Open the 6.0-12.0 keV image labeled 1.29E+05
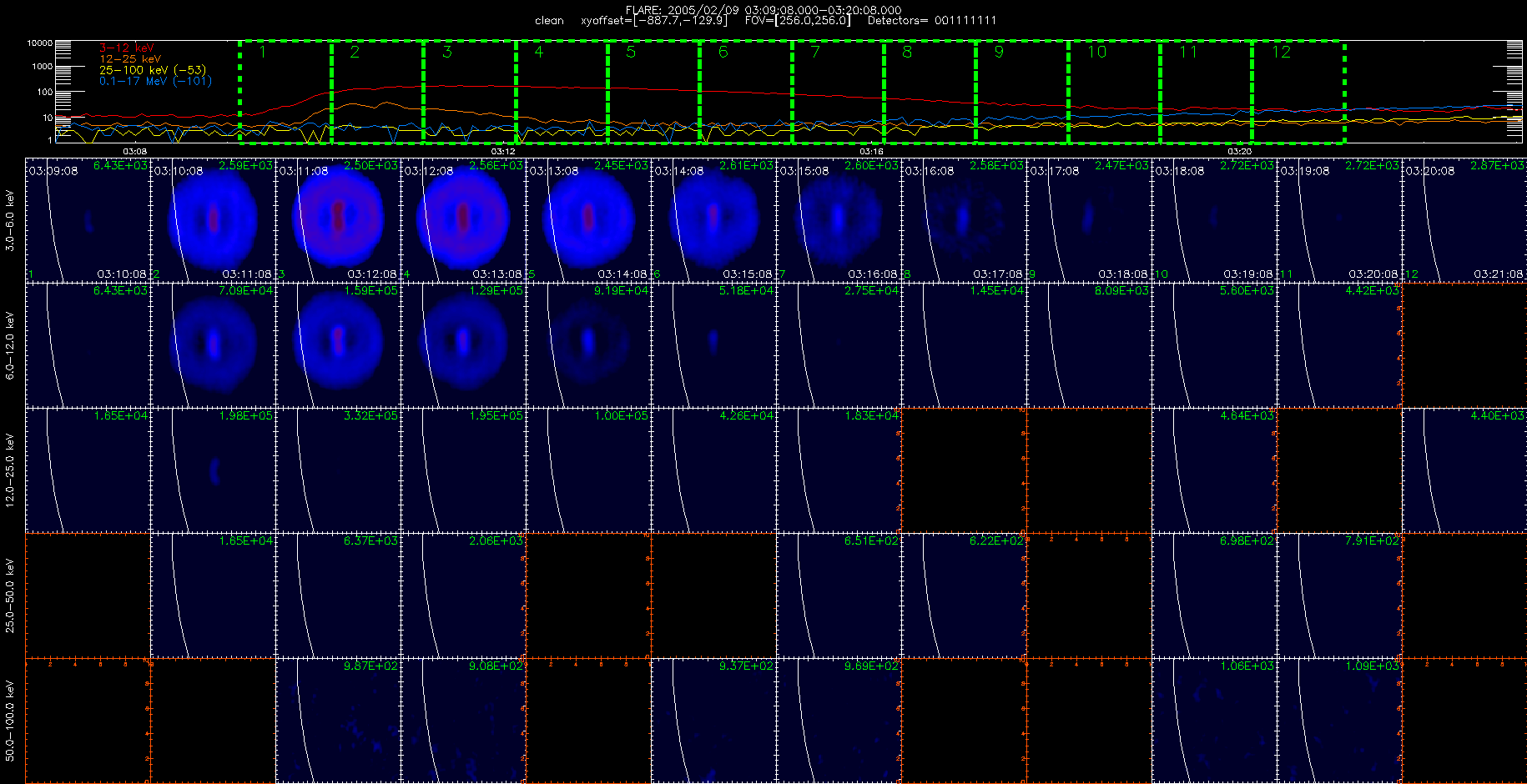The image size is (1527, 784). 463,345
